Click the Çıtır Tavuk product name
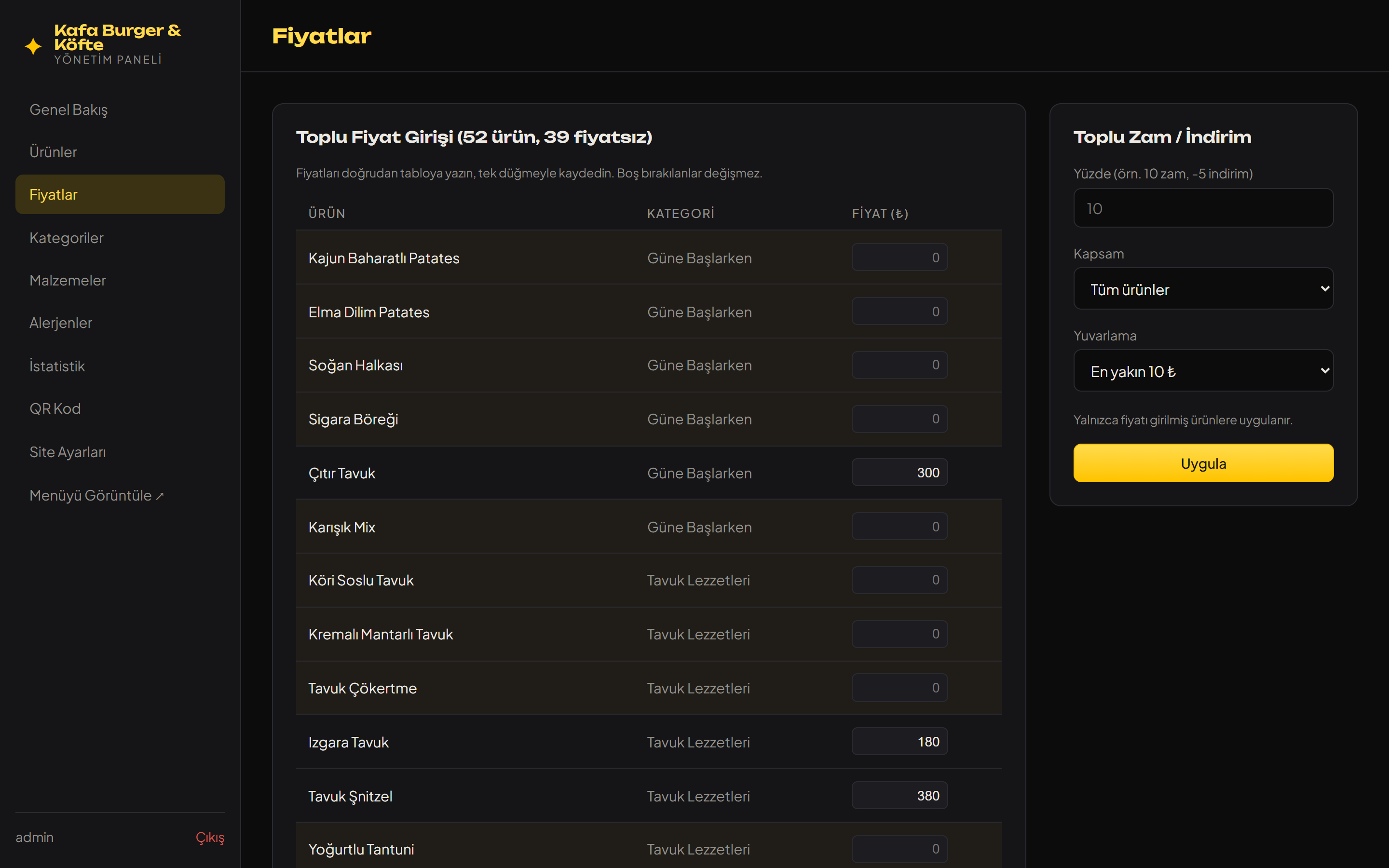Viewport: 1389px width, 868px height. (341, 473)
